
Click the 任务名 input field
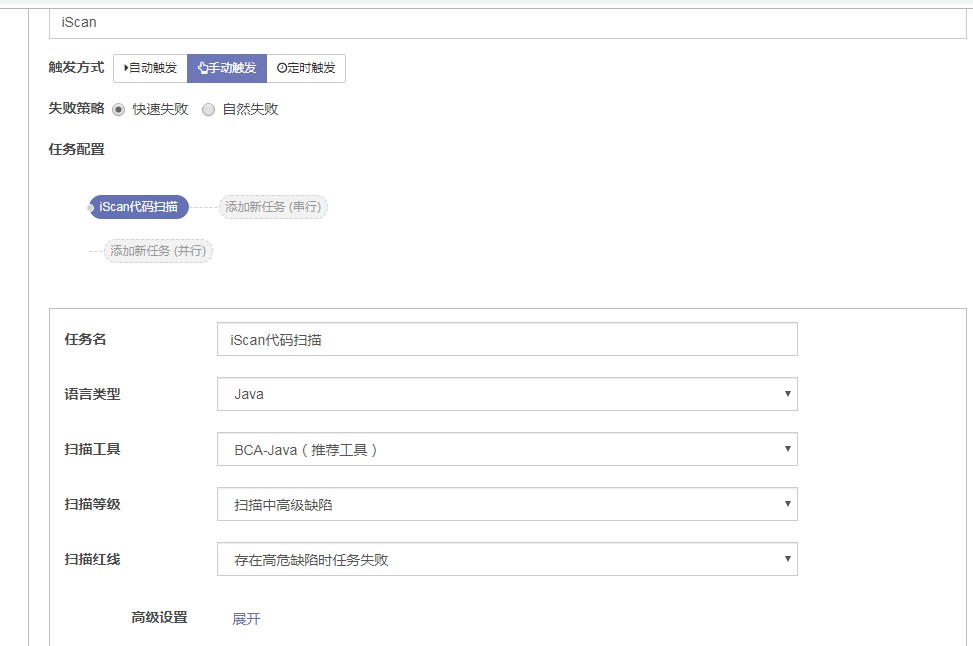(x=507, y=339)
